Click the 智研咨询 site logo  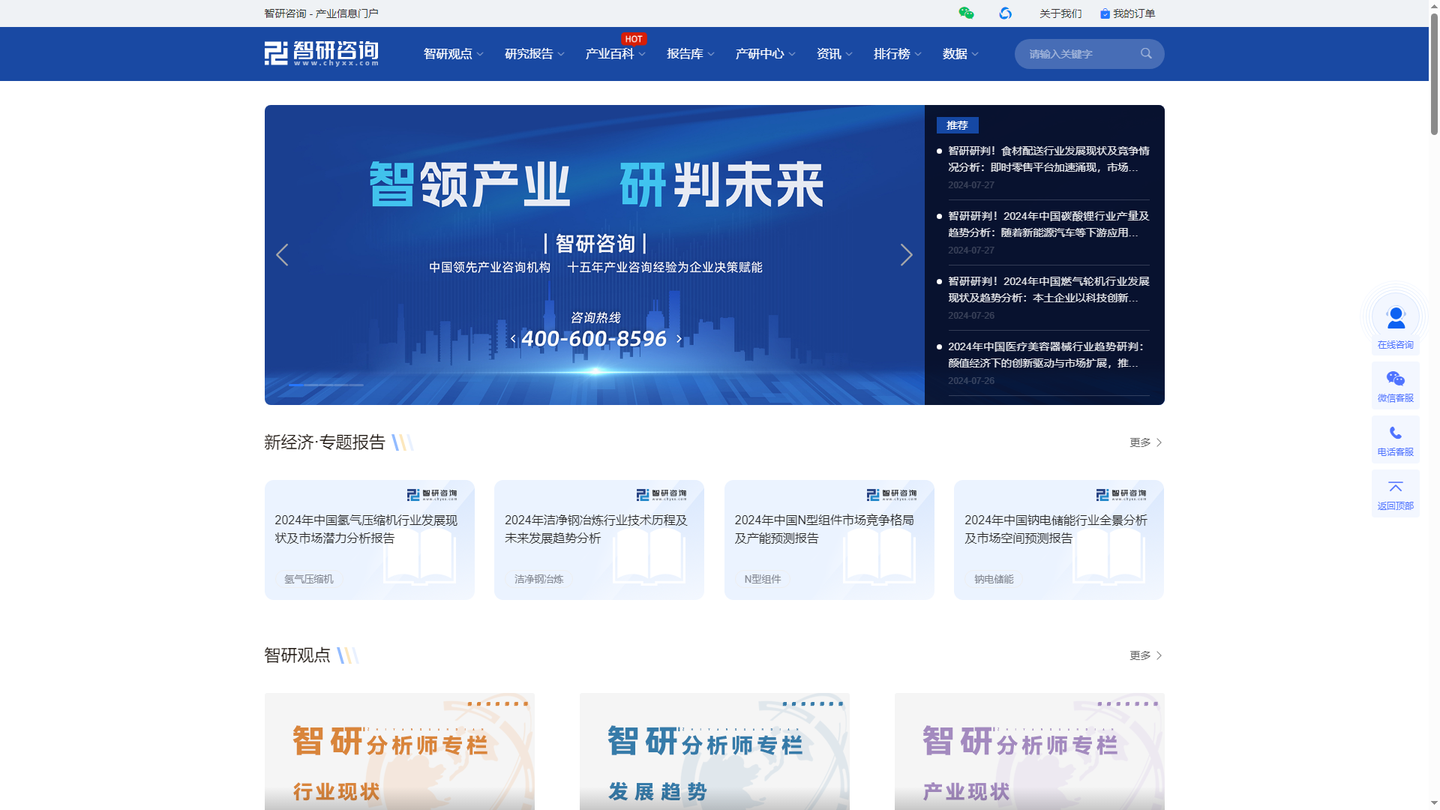322,53
